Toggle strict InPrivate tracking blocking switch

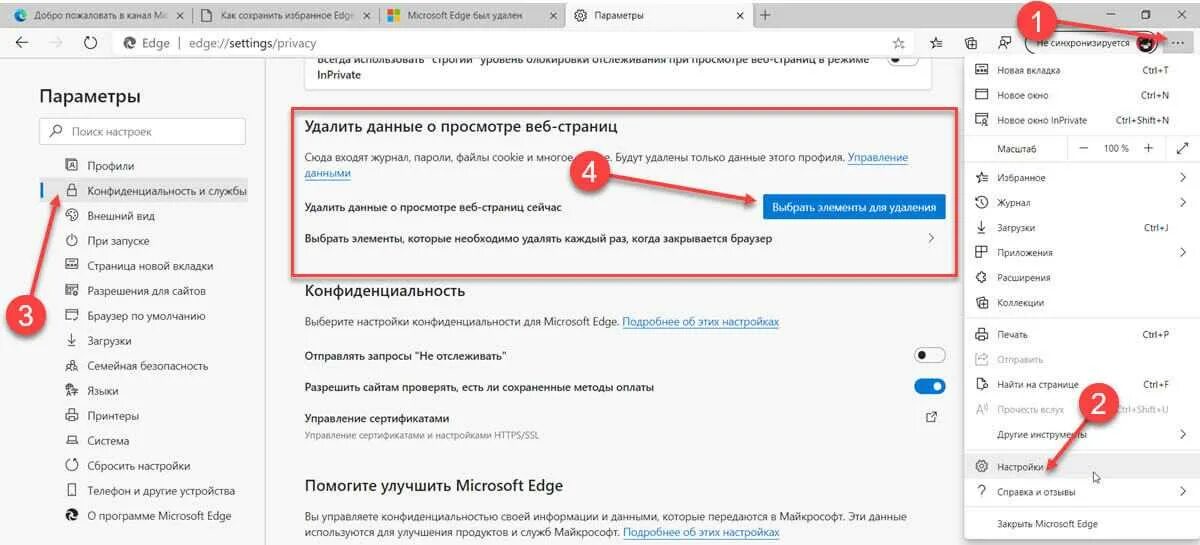point(903,58)
